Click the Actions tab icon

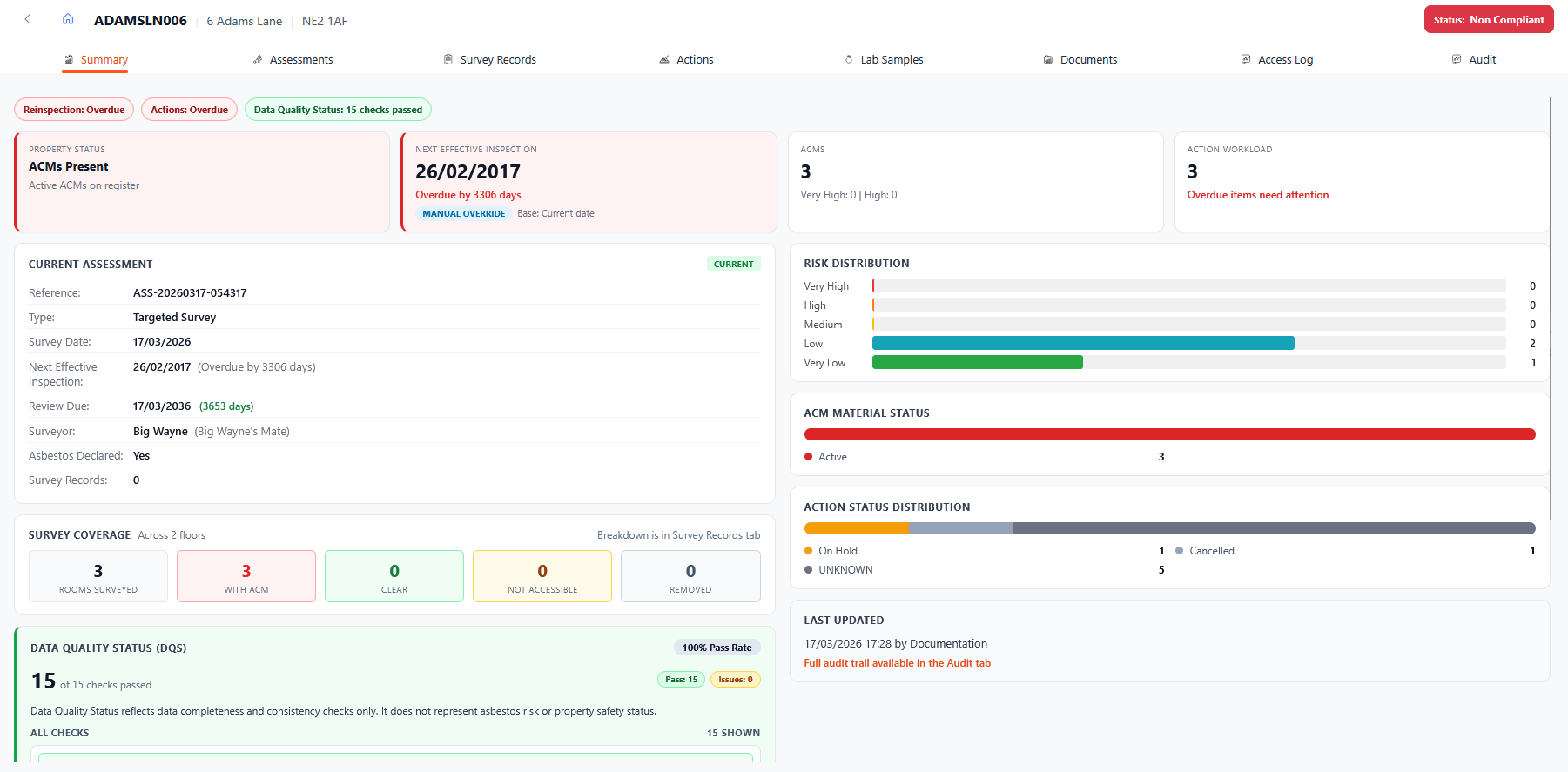click(x=664, y=59)
